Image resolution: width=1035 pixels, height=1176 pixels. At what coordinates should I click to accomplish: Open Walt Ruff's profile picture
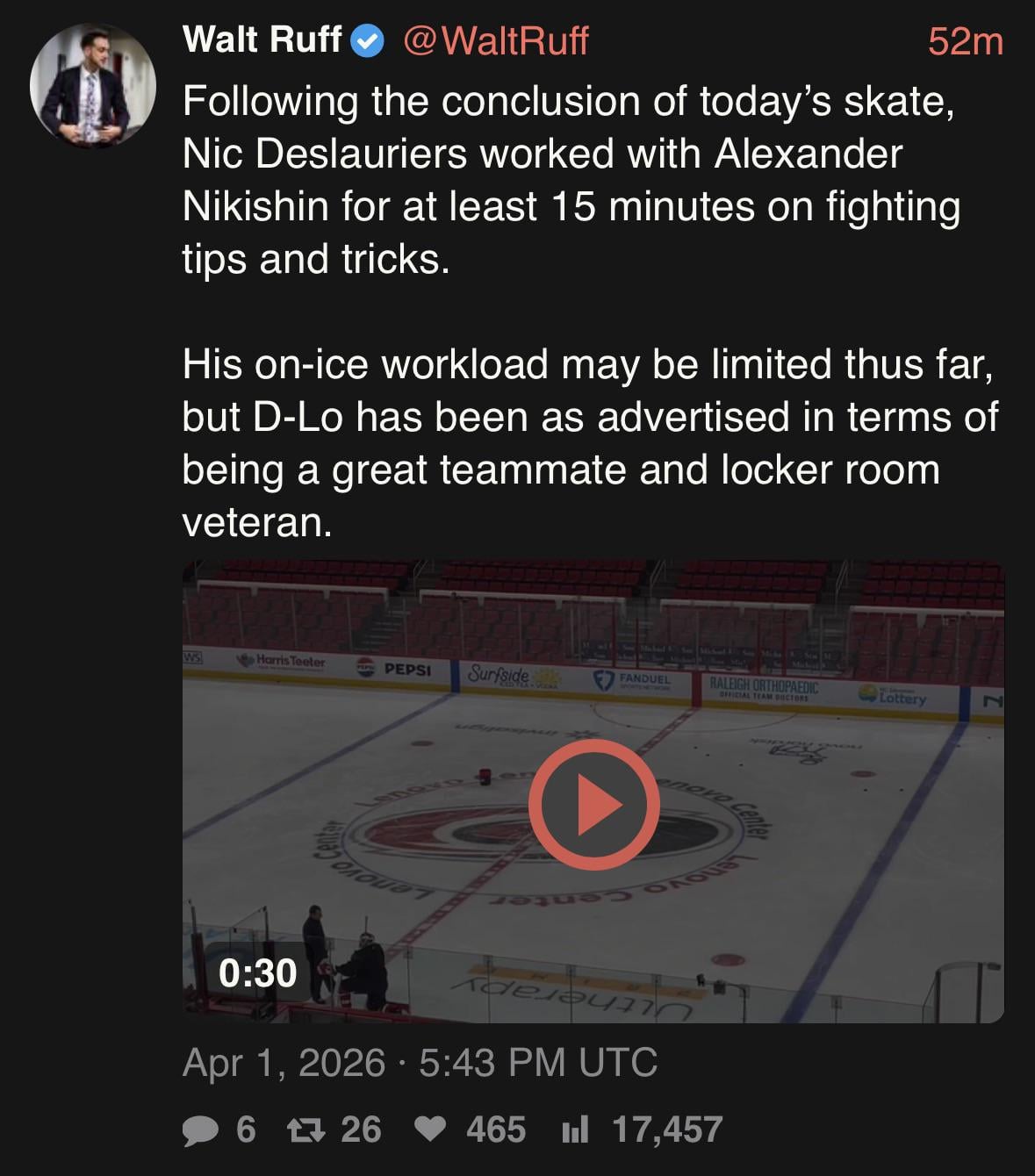pos(92,86)
